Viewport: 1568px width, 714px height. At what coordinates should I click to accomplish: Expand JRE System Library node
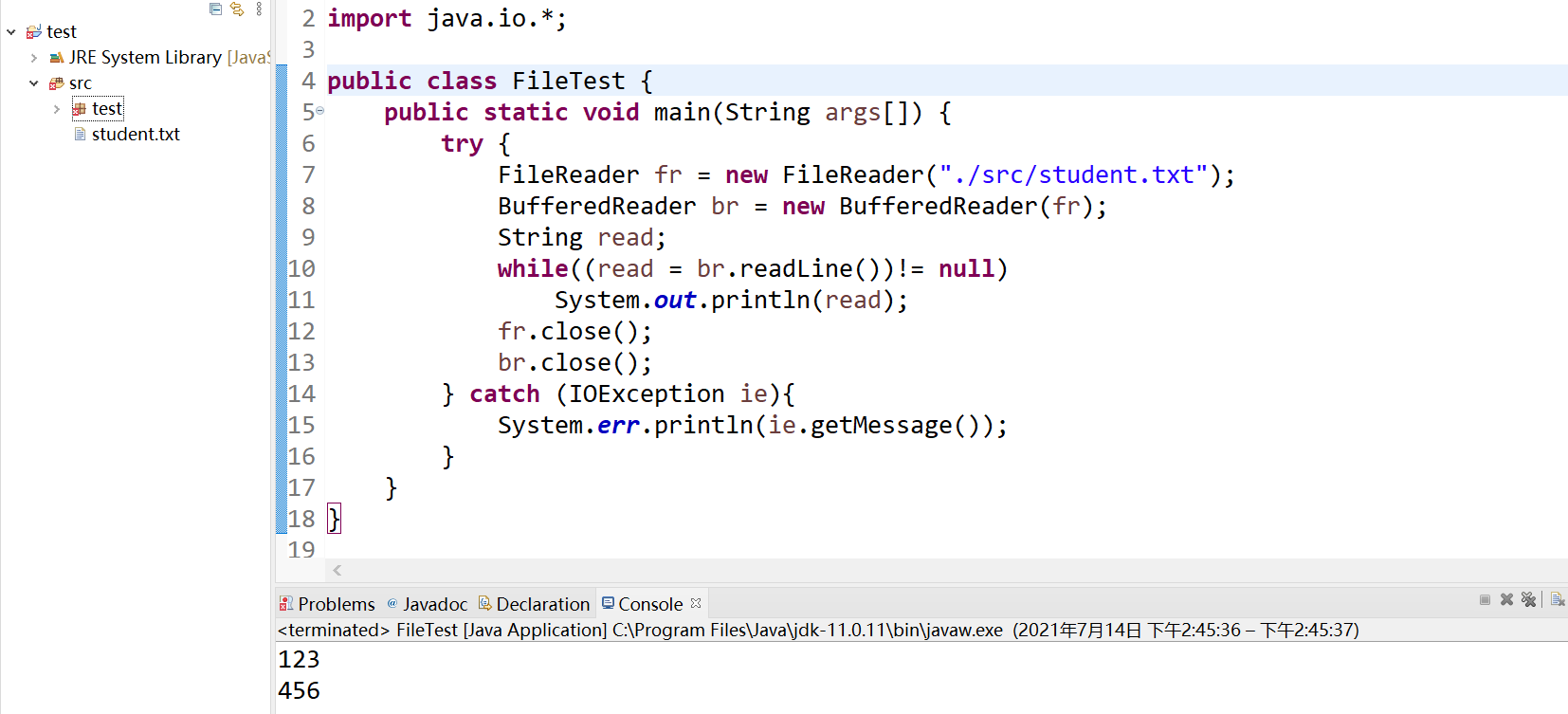pyautogui.click(x=34, y=58)
